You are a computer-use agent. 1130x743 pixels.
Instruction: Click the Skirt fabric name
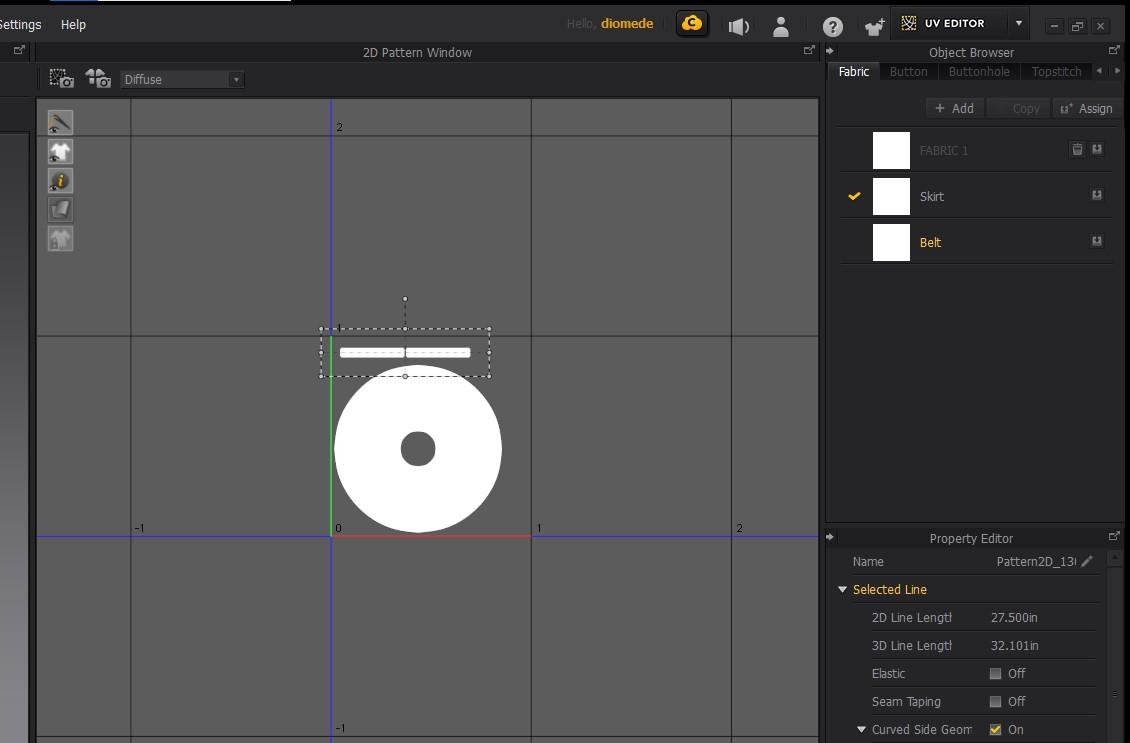coord(931,196)
